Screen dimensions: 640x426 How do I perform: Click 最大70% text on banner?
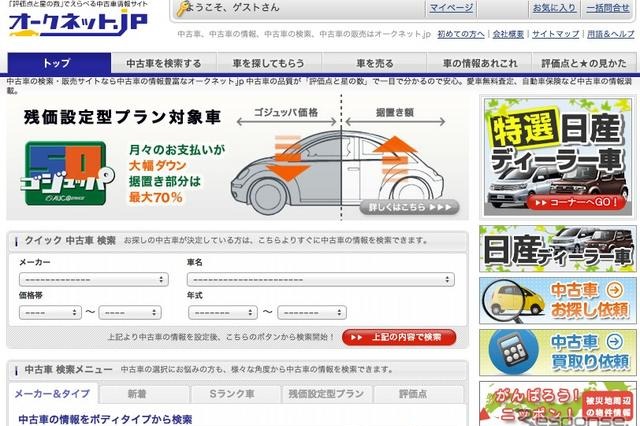pyautogui.click(x=156, y=197)
